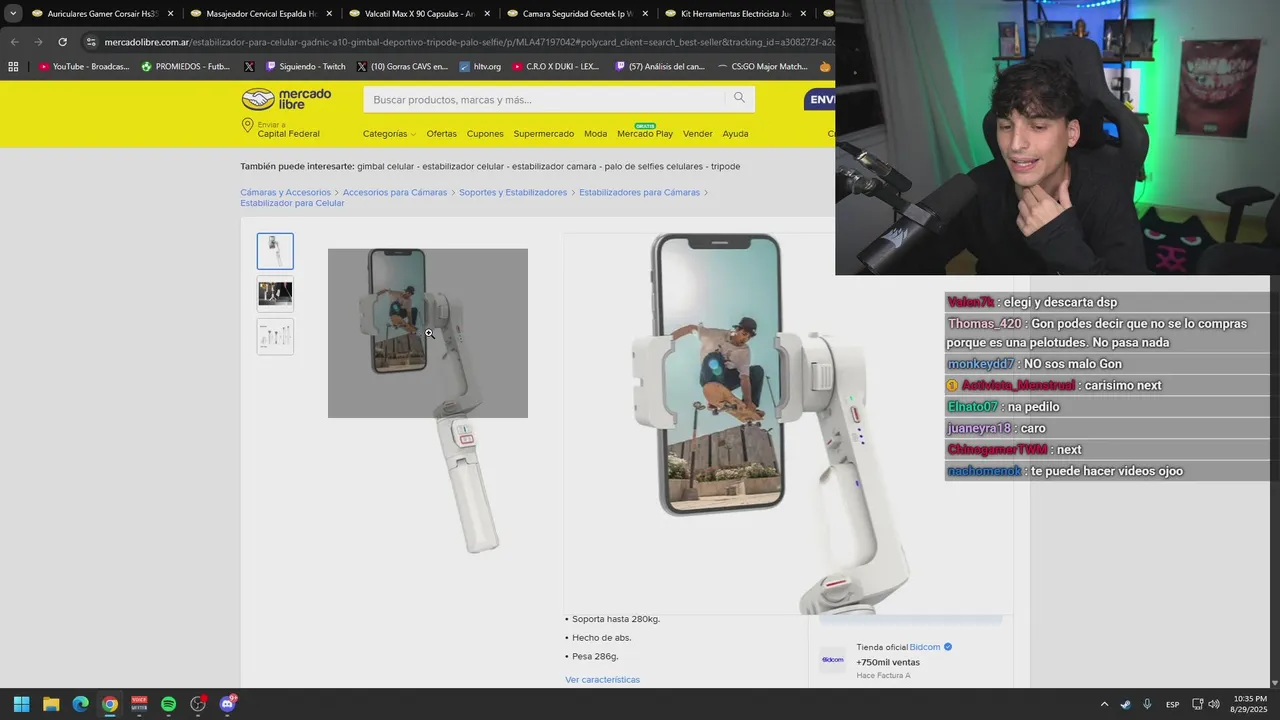The image size is (1280, 720).
Task: Open the '(10) Gorras CAVS en...' bookmark
Action: tap(402, 67)
